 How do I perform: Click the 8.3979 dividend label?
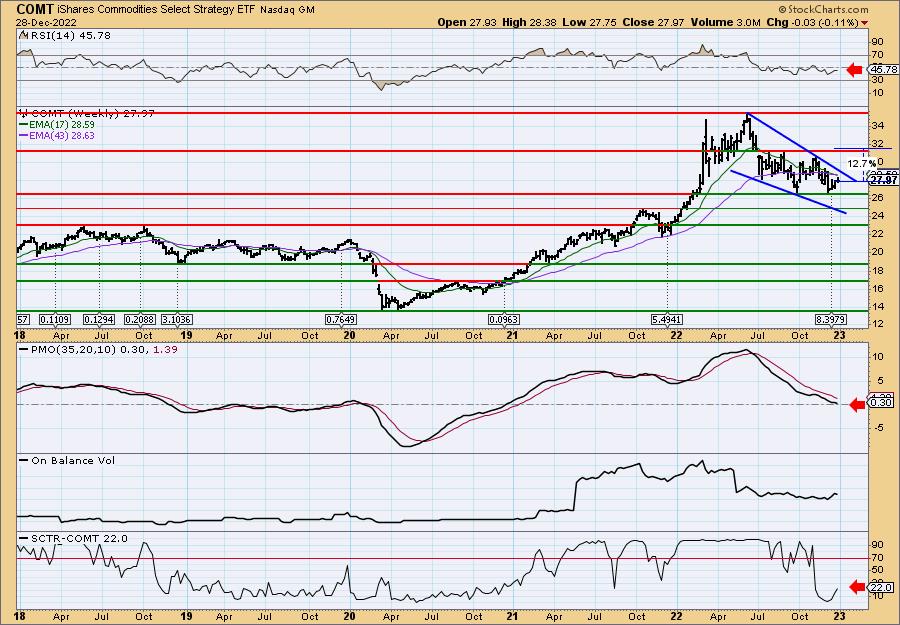[x=831, y=319]
